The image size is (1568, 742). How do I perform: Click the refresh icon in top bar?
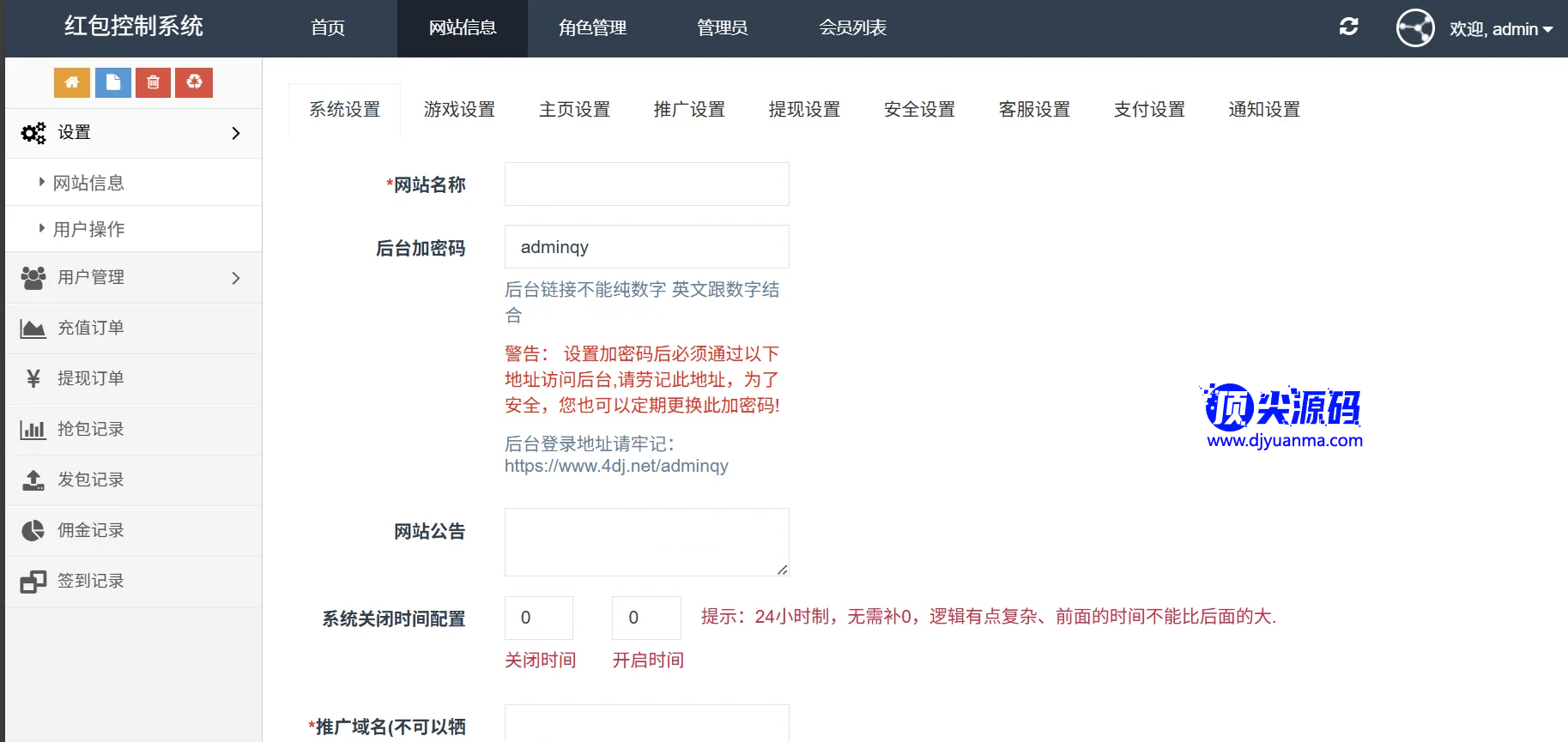coord(1348,27)
